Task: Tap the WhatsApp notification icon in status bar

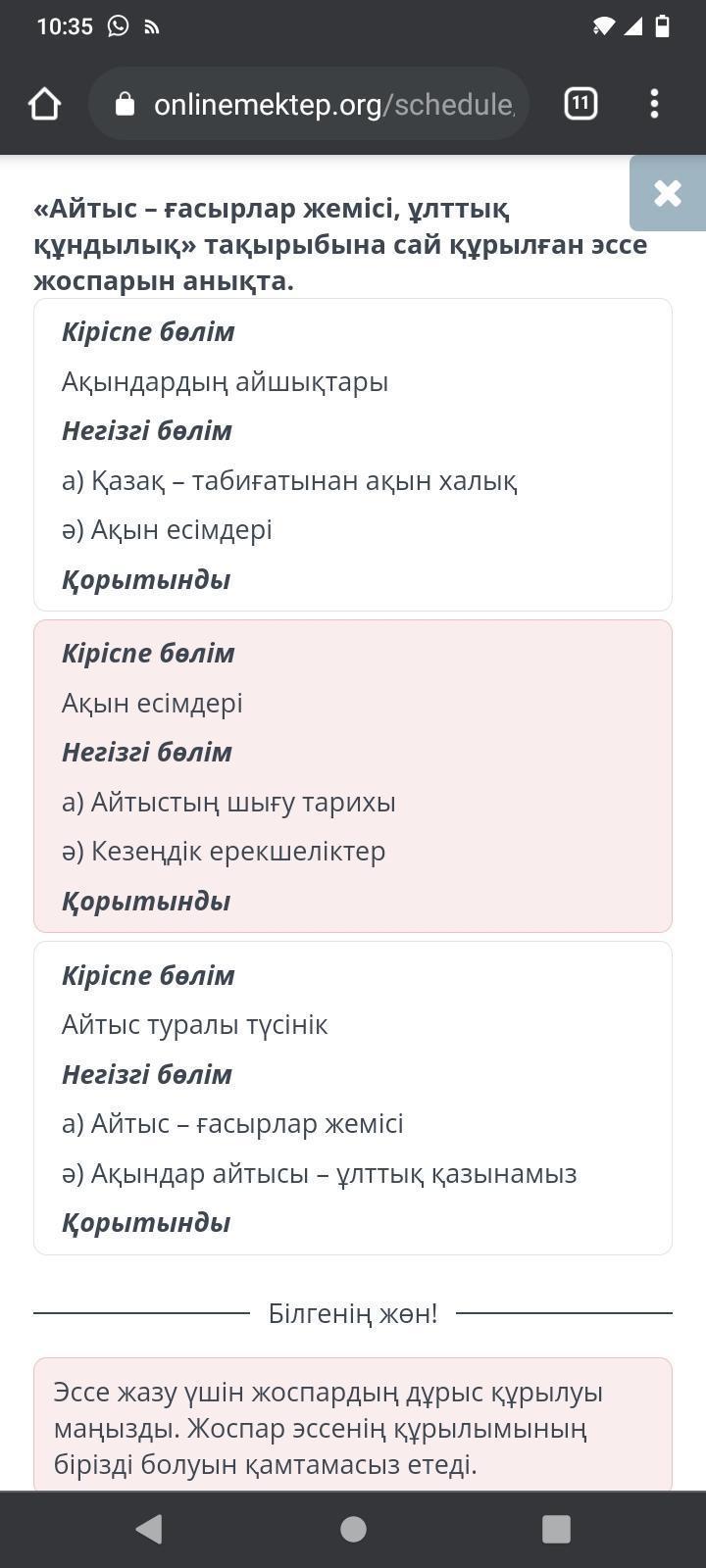Action: [x=119, y=26]
